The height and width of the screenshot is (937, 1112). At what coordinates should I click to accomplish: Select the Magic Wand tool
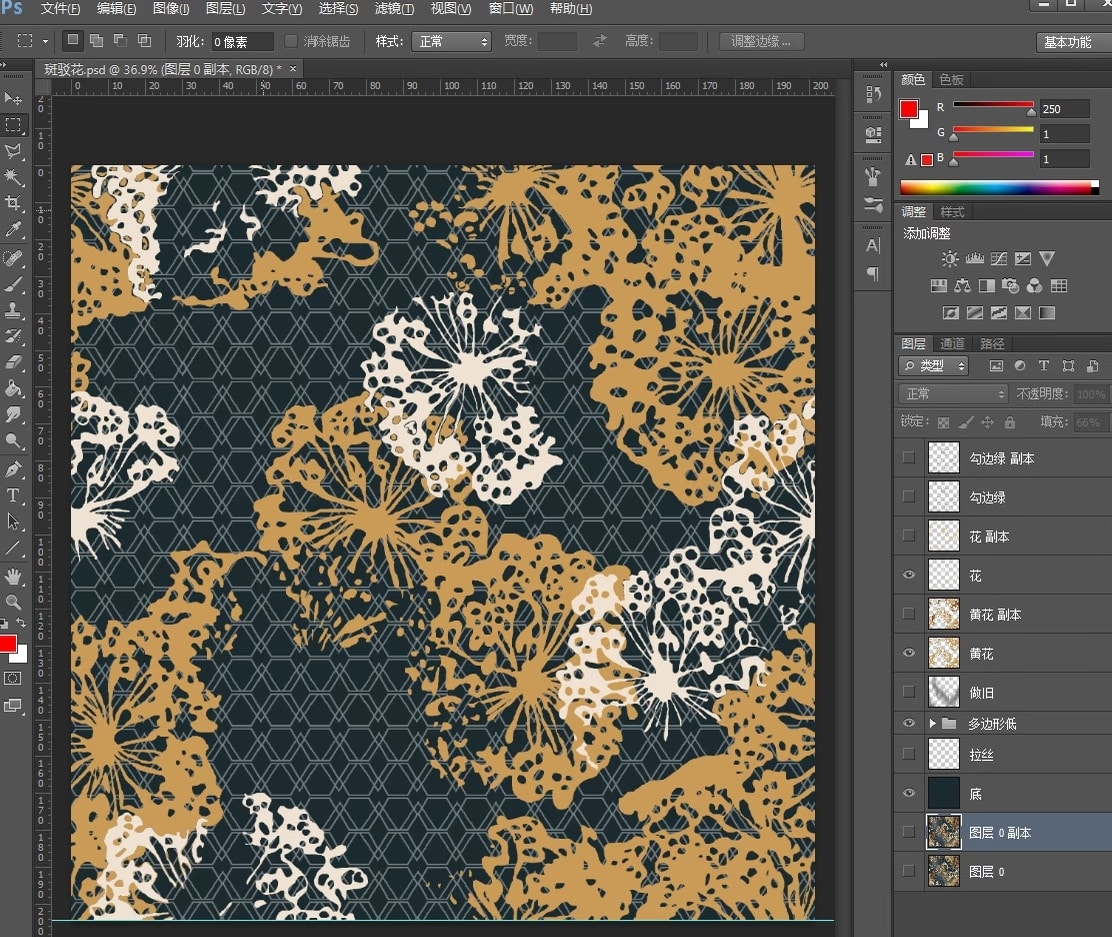tap(13, 177)
